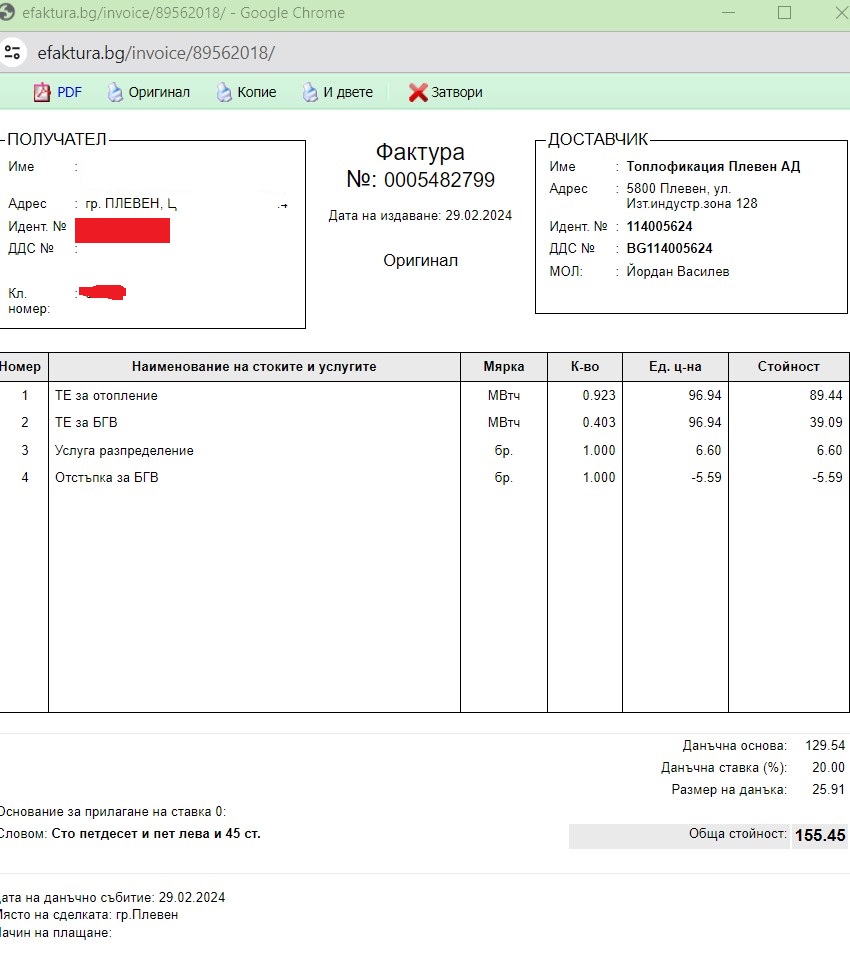The width and height of the screenshot is (850, 955).
Task: Maximize the Chrome popup window
Action: (784, 13)
